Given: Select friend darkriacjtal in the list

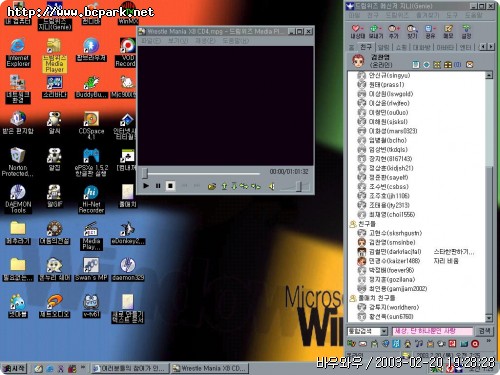Looking at the screenshot, I should 389,252.
